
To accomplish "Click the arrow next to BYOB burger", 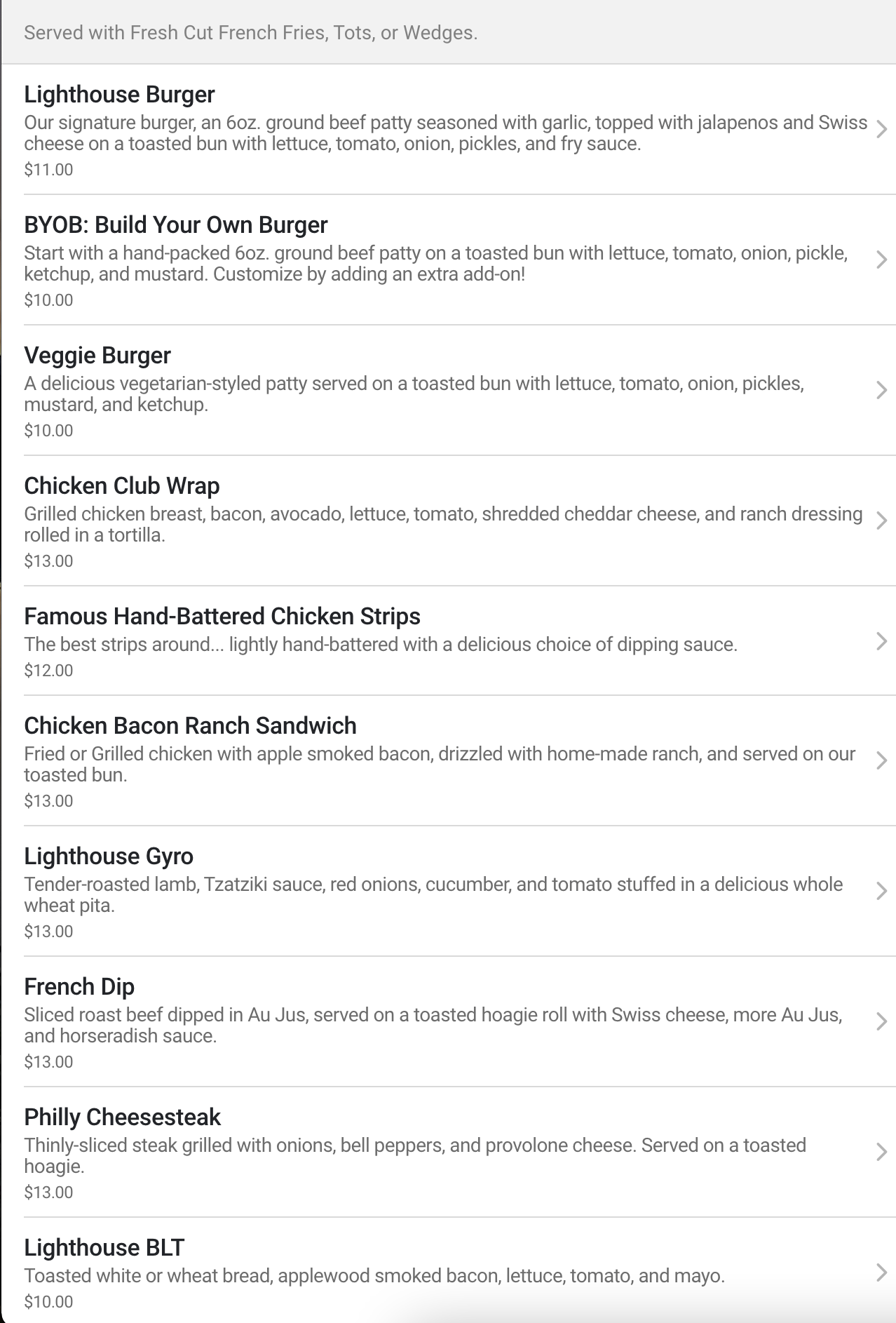I will (882, 260).
